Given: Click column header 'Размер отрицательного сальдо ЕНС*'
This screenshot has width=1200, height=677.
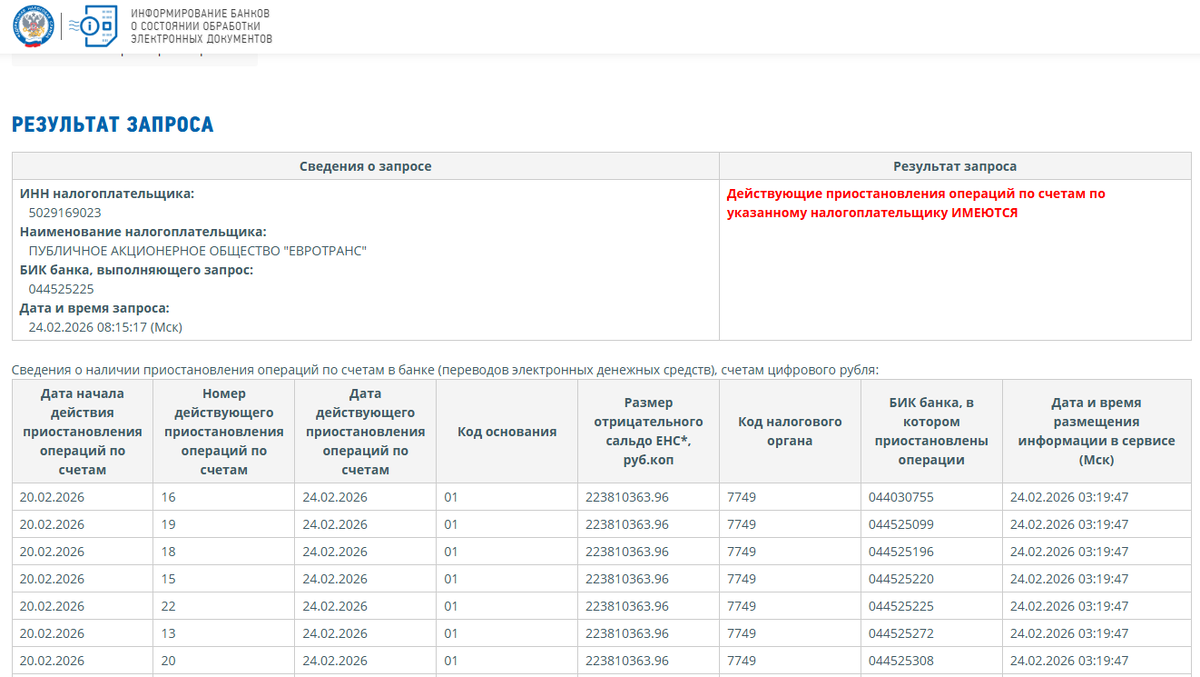Looking at the screenshot, I should pos(649,431).
